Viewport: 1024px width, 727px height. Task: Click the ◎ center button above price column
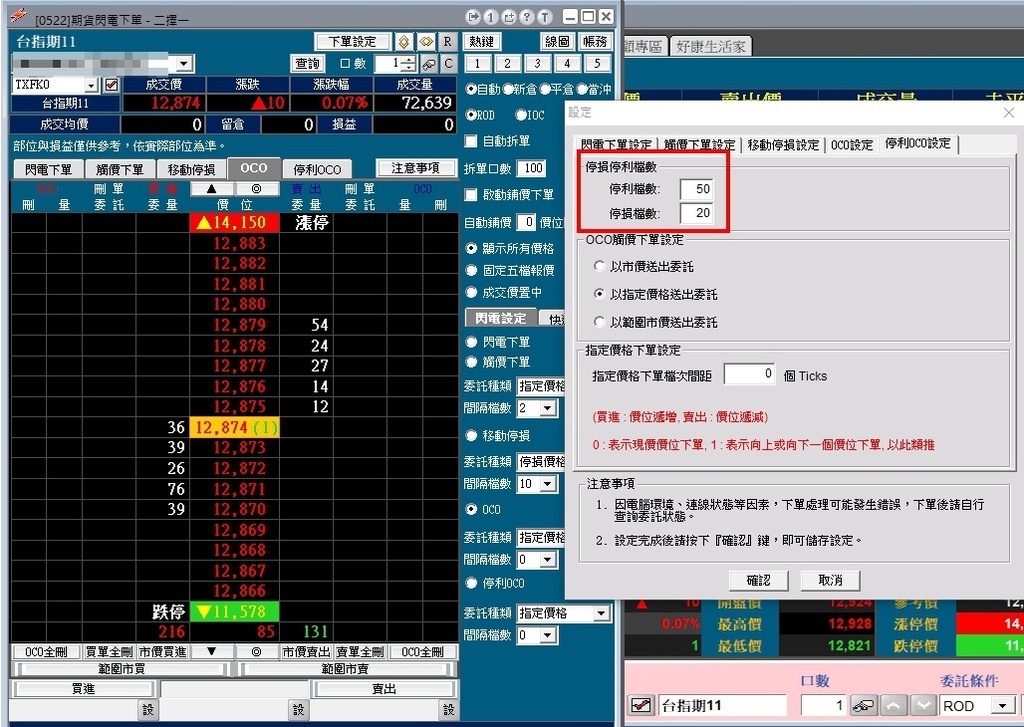coord(256,189)
